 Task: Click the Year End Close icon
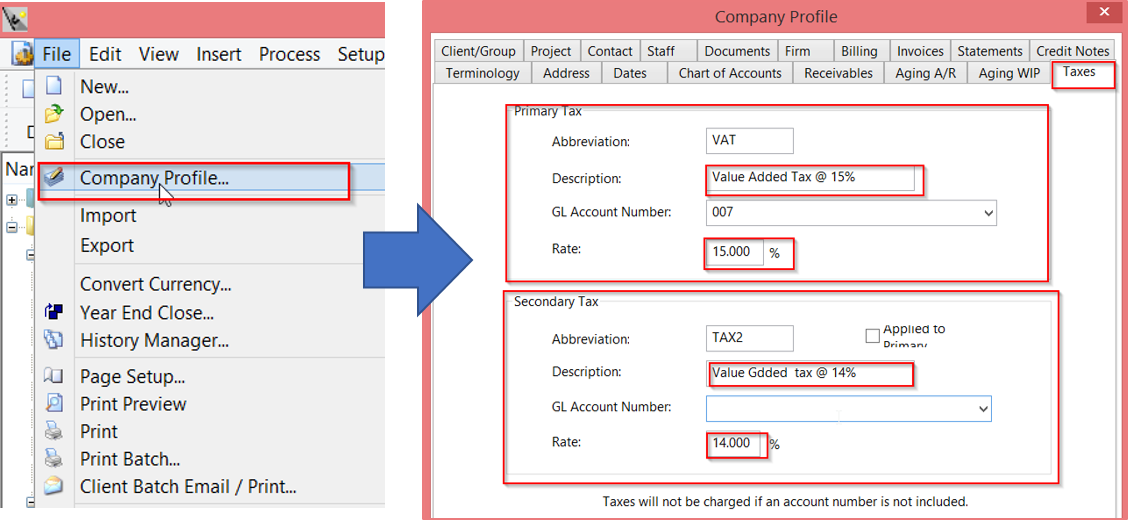pyautogui.click(x=54, y=313)
